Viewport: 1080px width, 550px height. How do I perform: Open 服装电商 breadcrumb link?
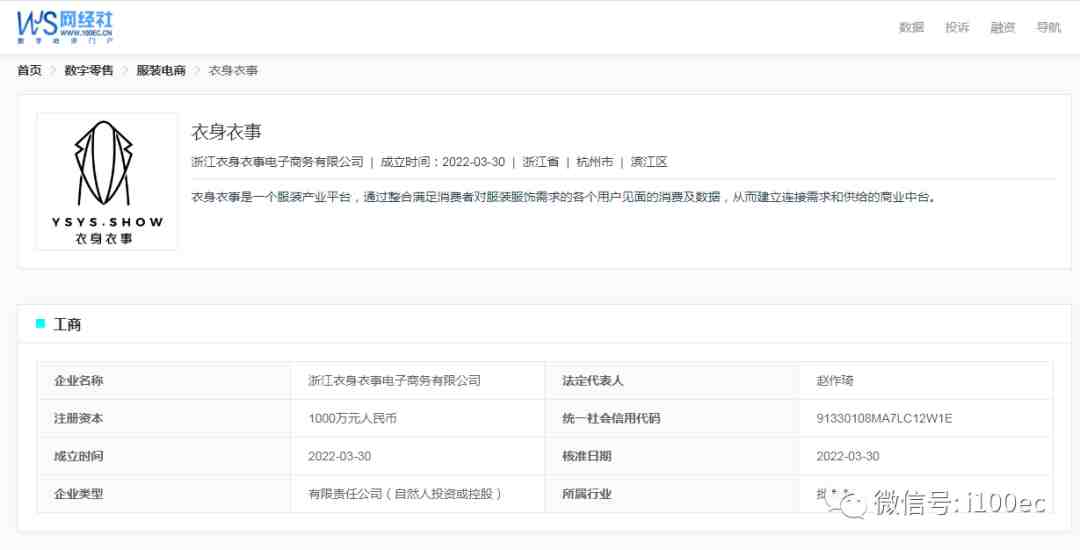pos(161,70)
